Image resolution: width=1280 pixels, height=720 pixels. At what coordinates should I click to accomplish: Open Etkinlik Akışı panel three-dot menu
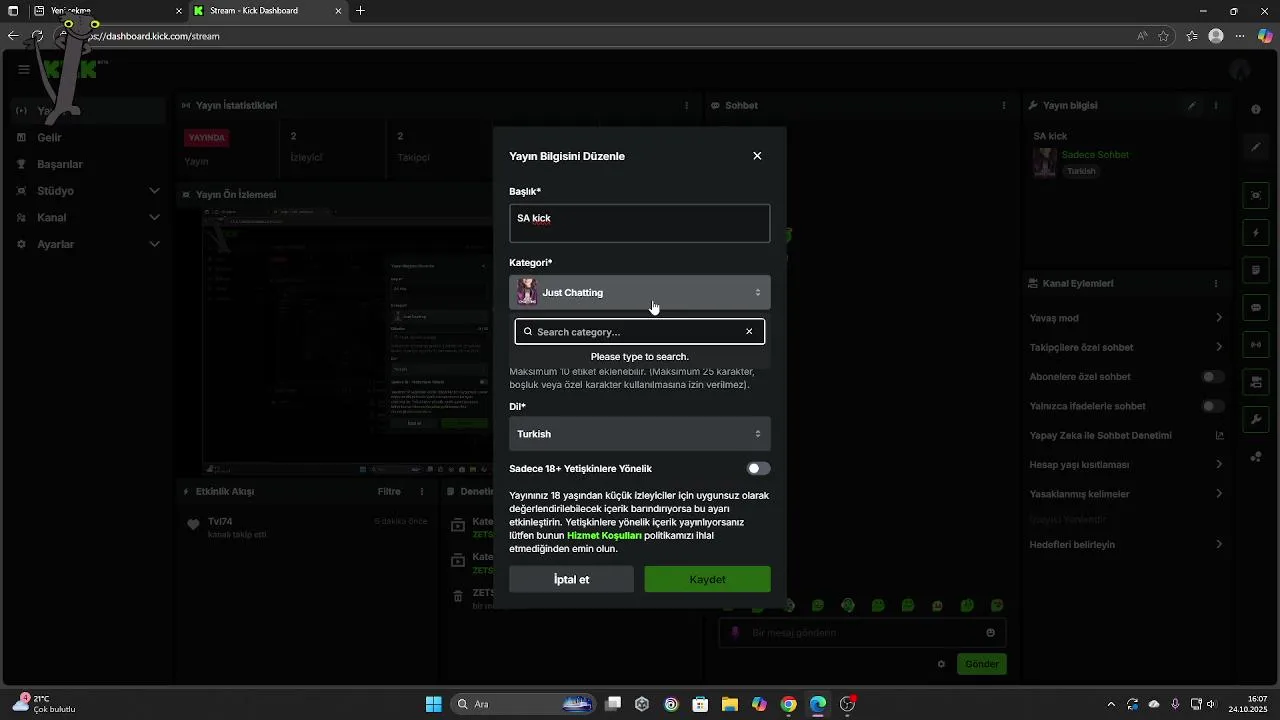point(422,491)
